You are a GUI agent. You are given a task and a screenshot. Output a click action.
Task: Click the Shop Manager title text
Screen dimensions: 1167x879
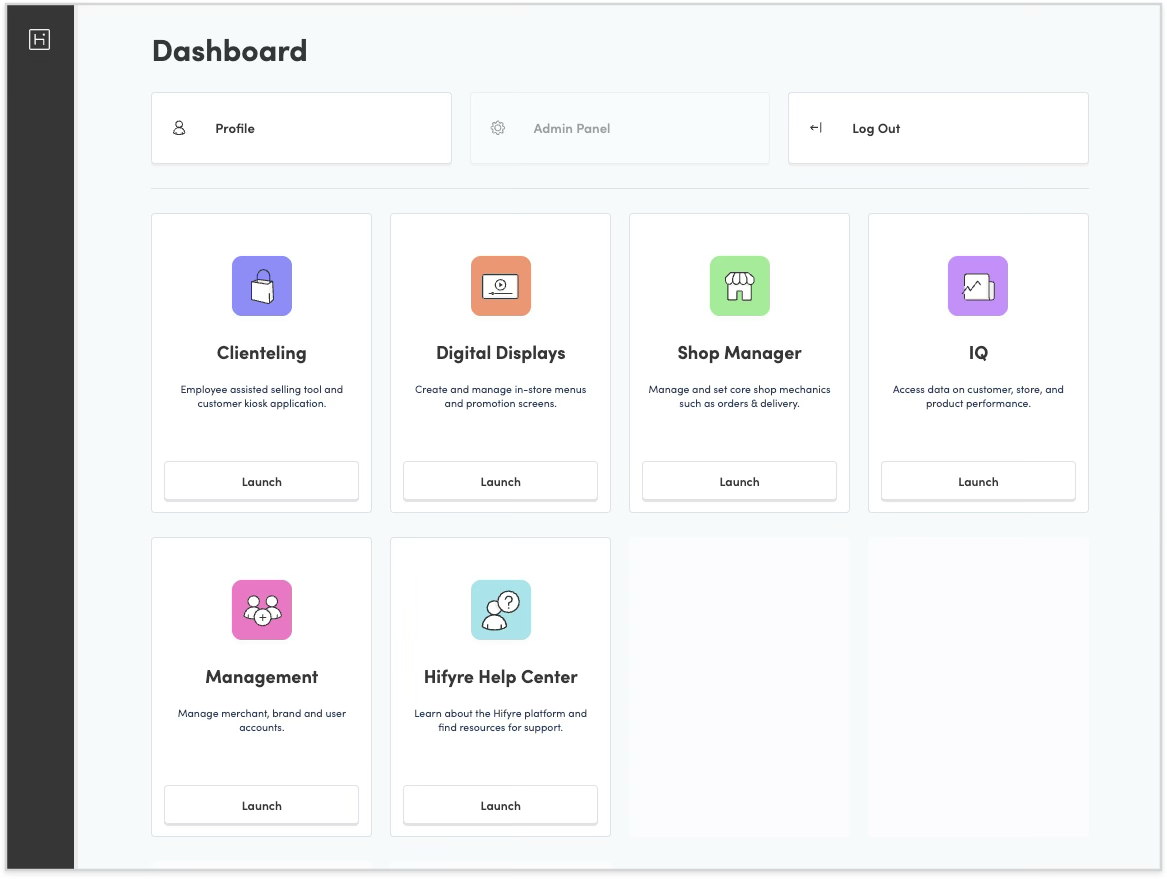[x=739, y=353]
